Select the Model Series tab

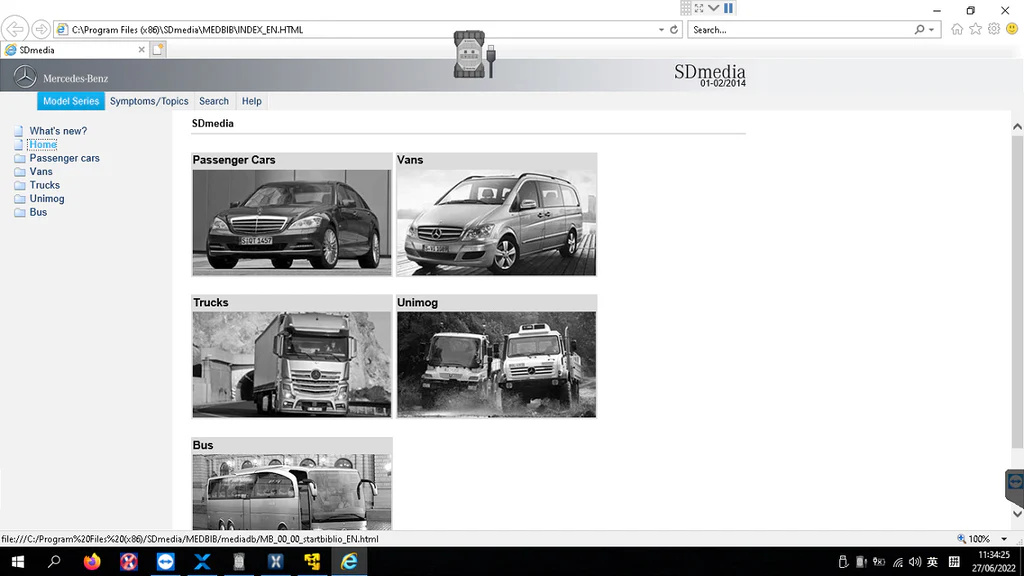(71, 101)
